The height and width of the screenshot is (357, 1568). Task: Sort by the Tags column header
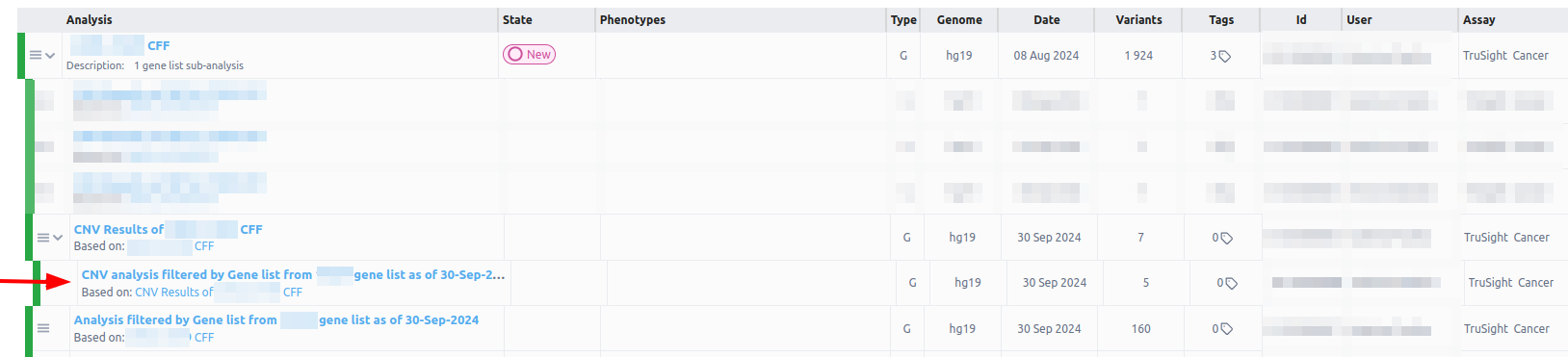tap(1221, 19)
